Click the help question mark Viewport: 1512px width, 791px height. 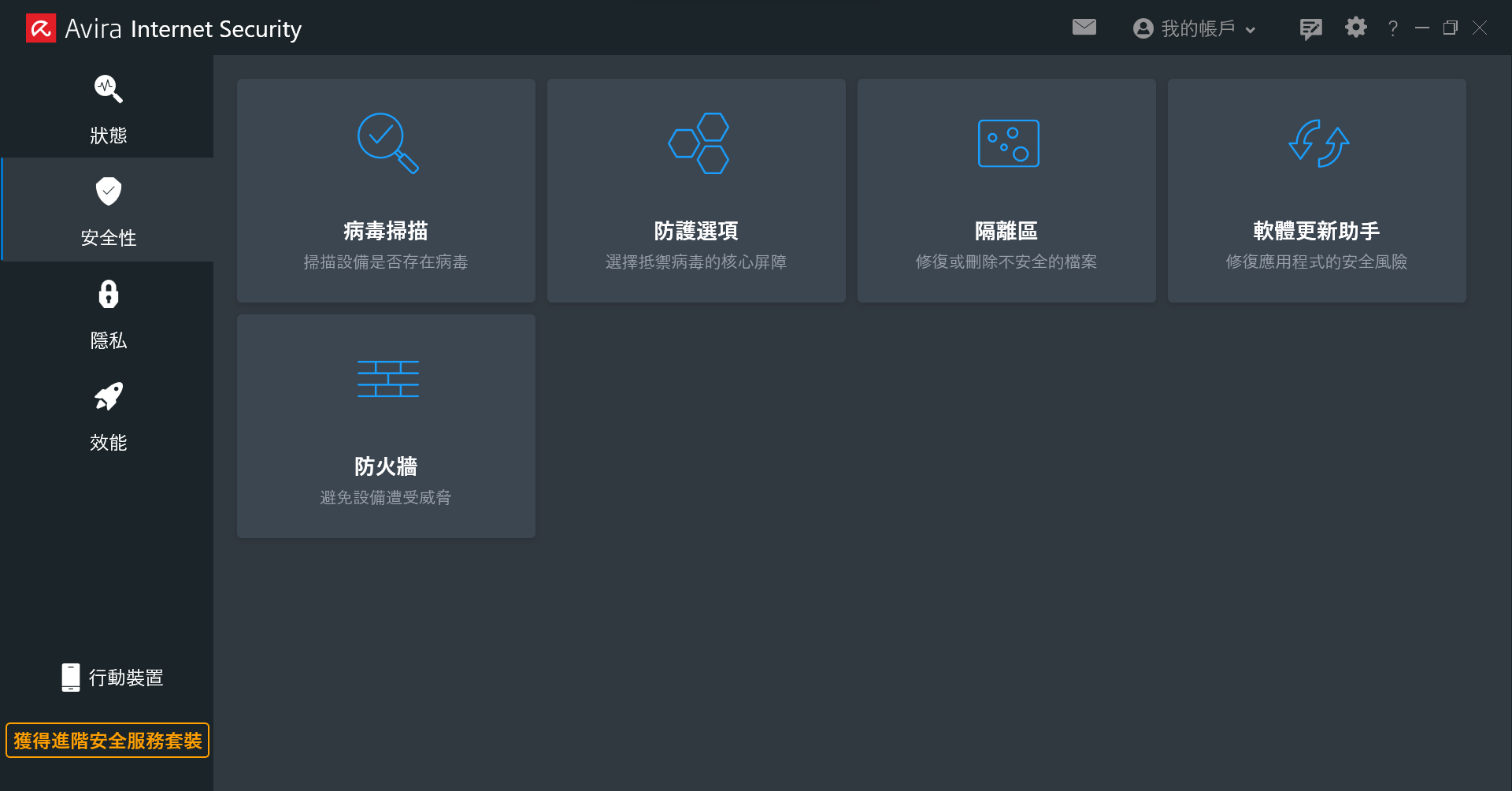point(1393,28)
